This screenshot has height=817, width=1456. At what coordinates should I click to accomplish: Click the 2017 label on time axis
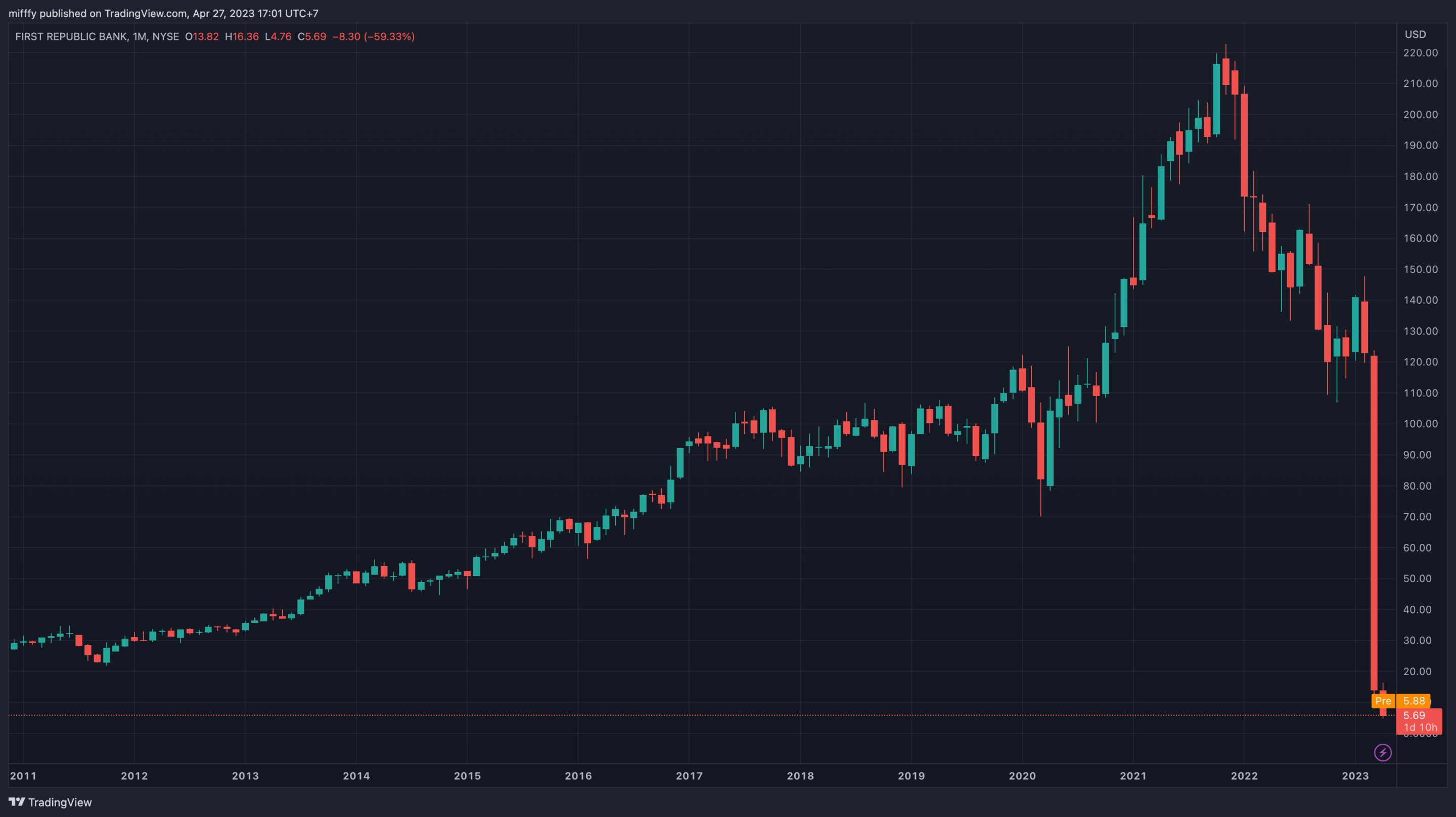(x=689, y=776)
